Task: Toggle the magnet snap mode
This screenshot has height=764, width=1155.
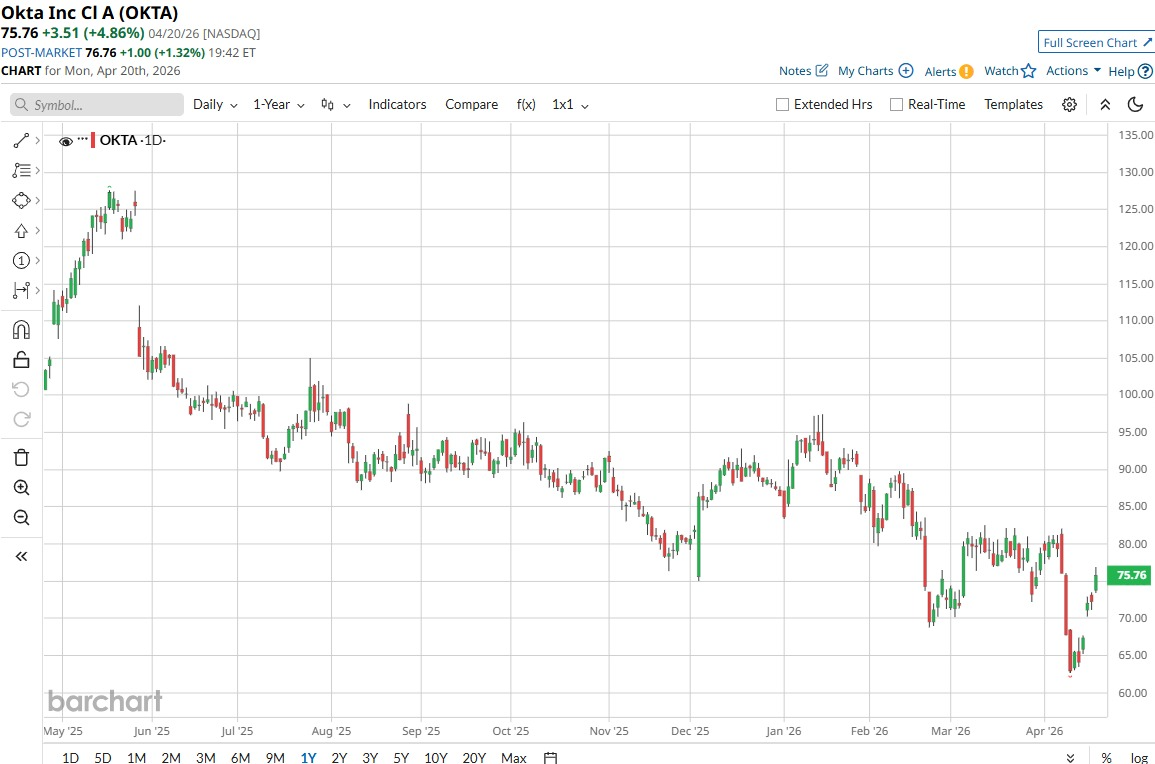Action: pyautogui.click(x=21, y=329)
